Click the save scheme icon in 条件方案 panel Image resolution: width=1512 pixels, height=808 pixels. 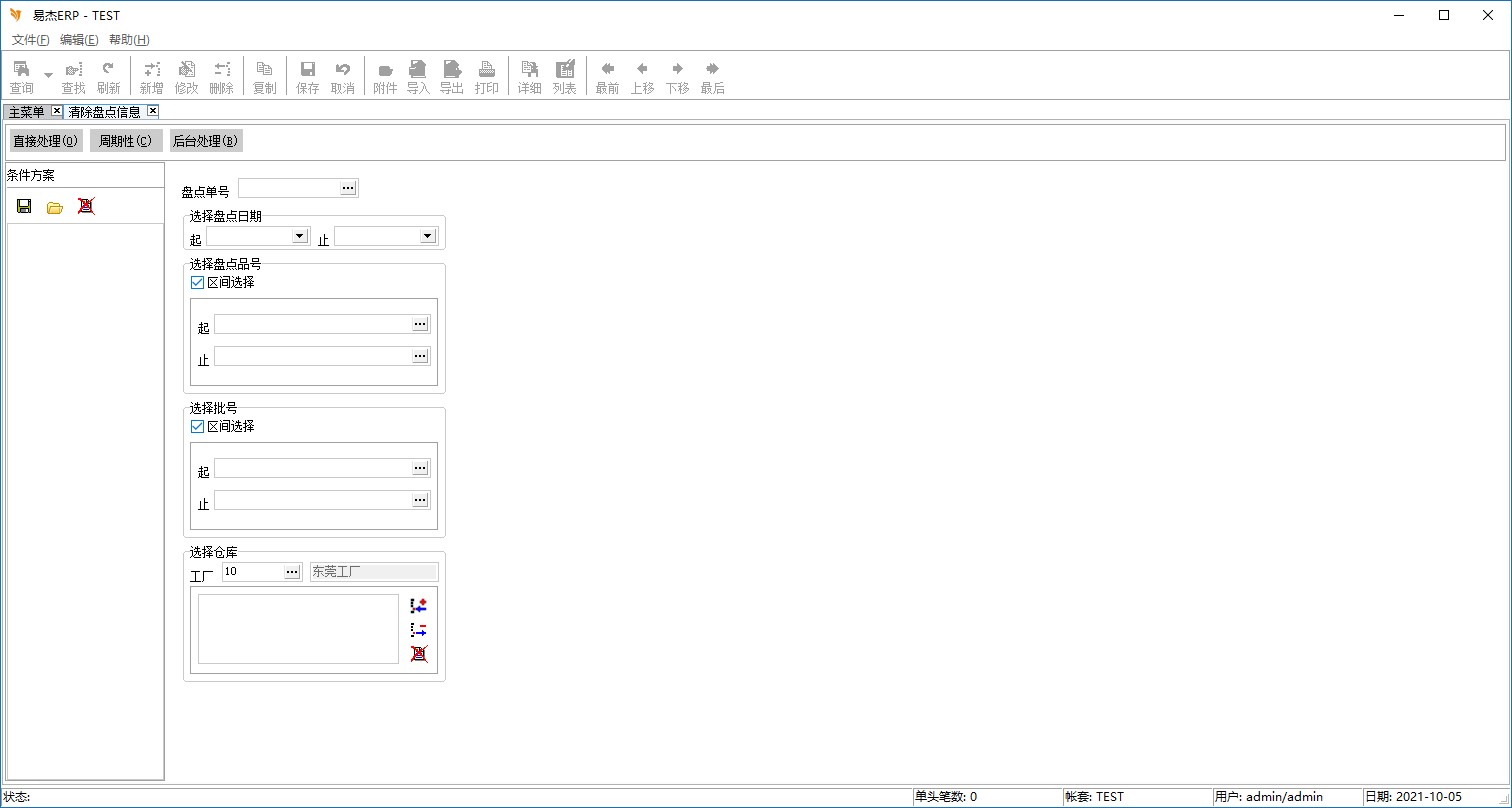[x=24, y=207]
